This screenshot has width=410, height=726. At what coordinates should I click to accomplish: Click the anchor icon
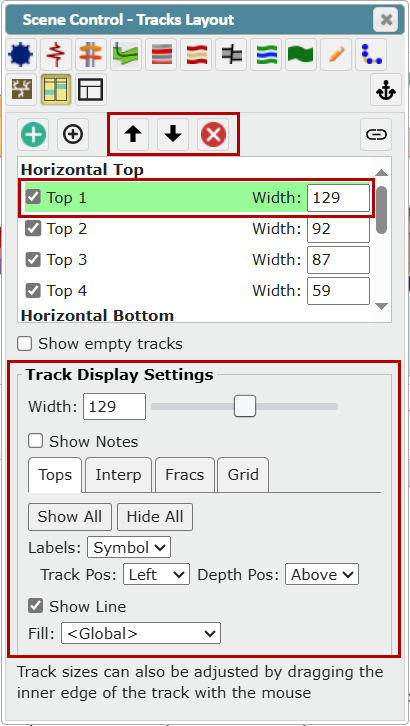pyautogui.click(x=386, y=90)
